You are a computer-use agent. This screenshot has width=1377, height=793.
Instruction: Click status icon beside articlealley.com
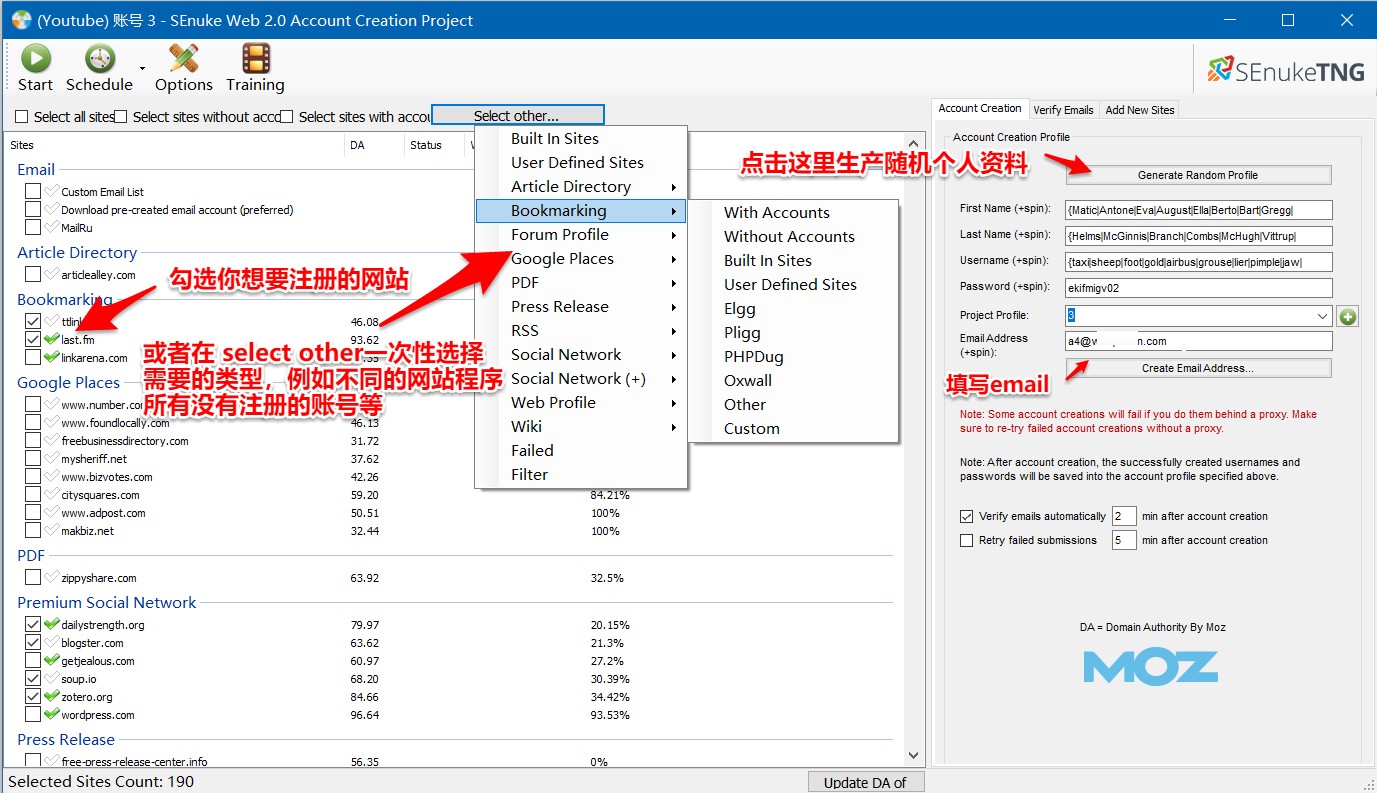click(52, 275)
